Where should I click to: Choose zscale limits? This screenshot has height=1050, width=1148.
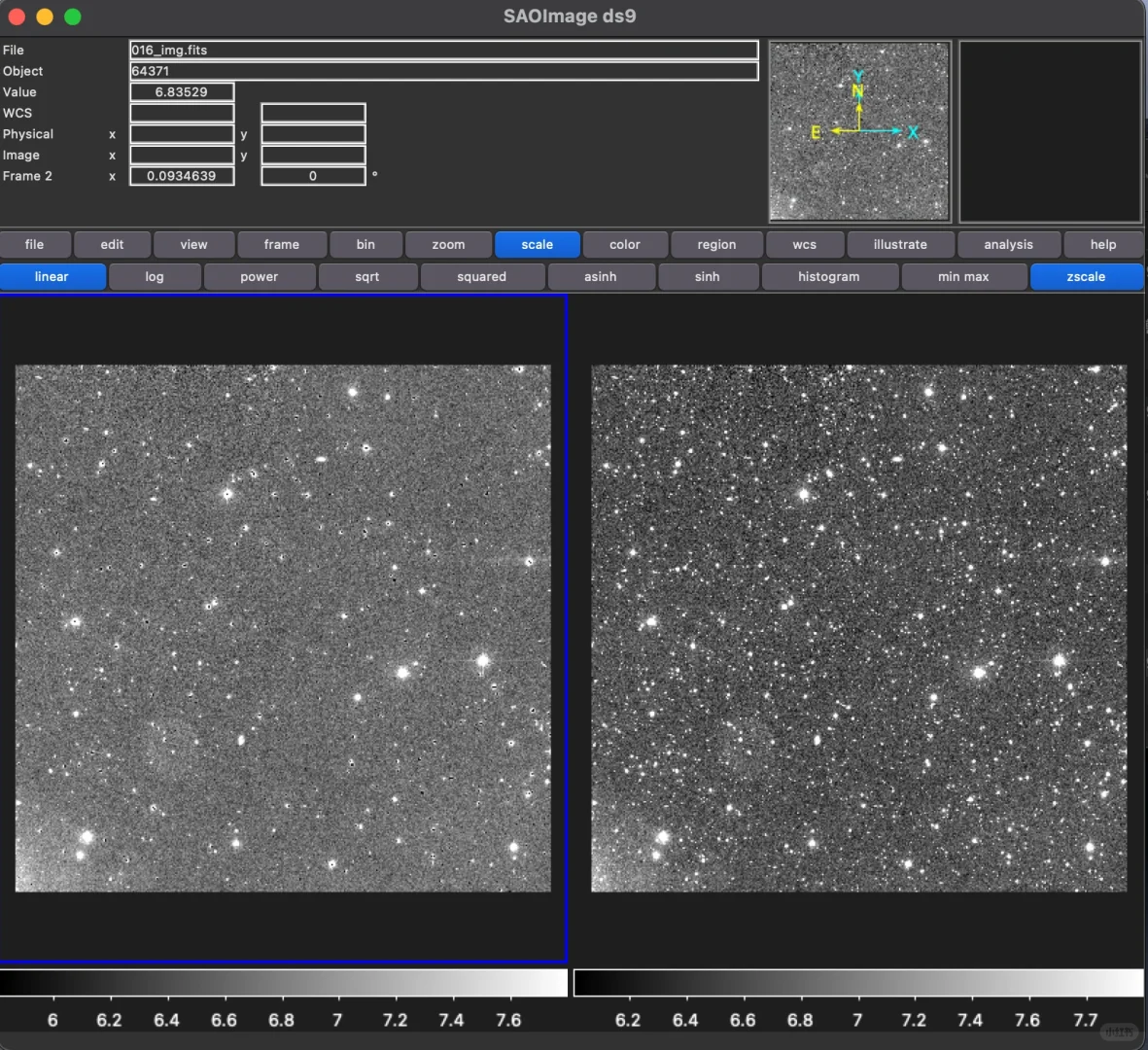[x=1087, y=277]
